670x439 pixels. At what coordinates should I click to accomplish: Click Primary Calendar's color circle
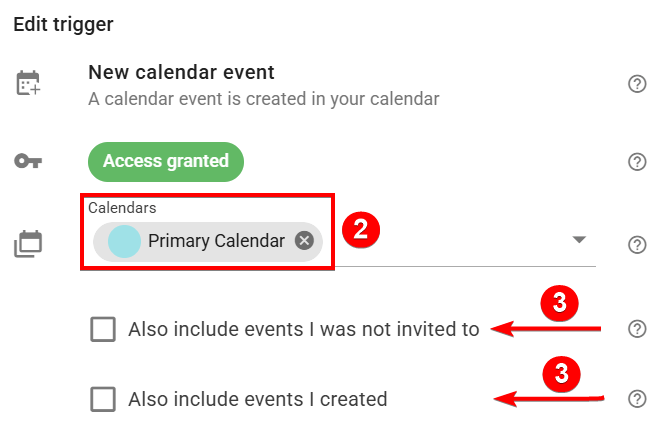coord(124,241)
